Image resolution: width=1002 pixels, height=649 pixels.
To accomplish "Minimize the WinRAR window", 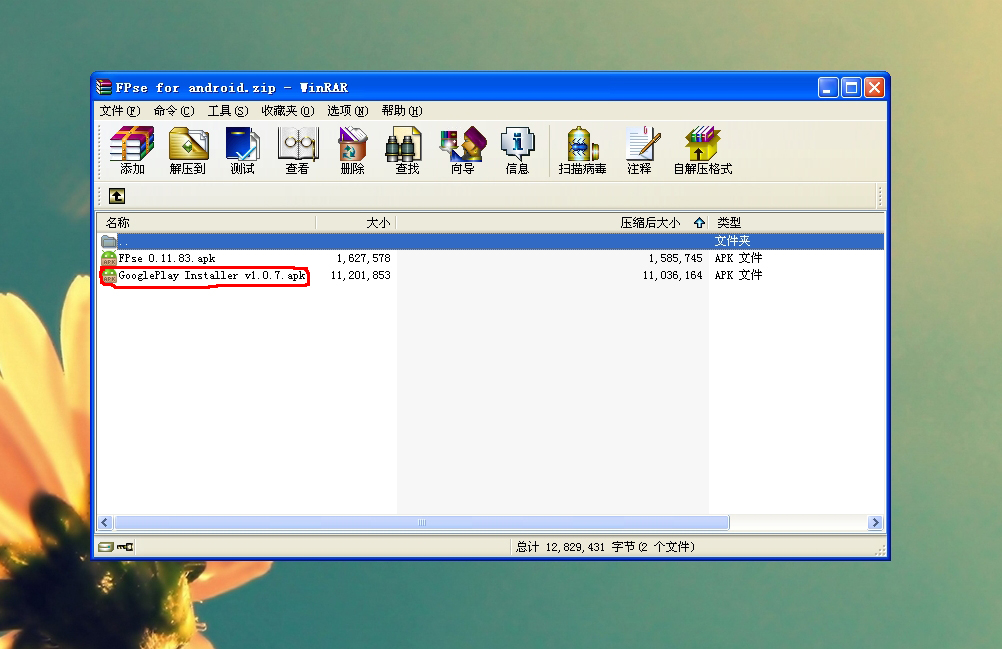I will [x=828, y=88].
